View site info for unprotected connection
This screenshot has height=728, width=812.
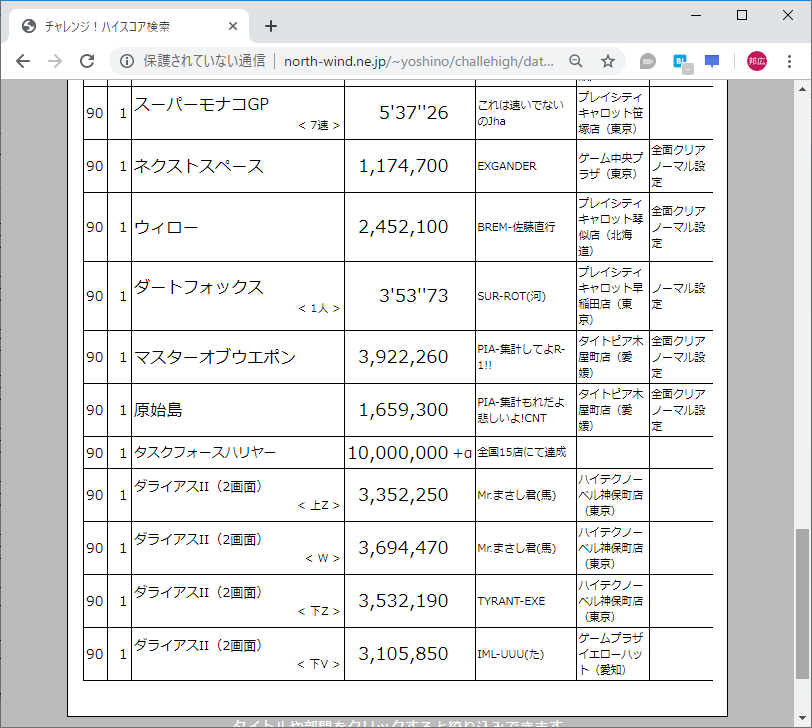tap(127, 61)
